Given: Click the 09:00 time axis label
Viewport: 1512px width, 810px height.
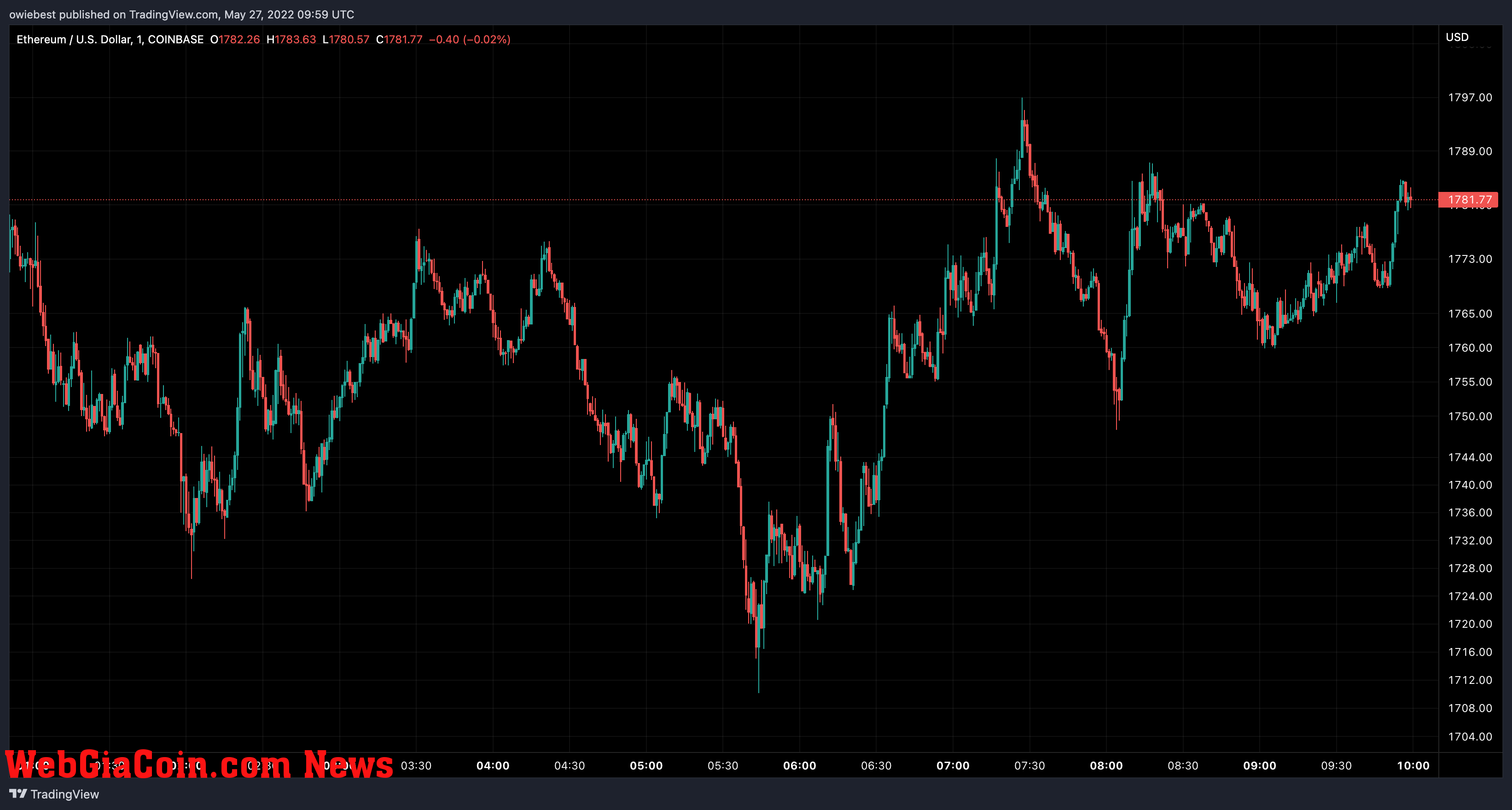Looking at the screenshot, I should [1260, 765].
